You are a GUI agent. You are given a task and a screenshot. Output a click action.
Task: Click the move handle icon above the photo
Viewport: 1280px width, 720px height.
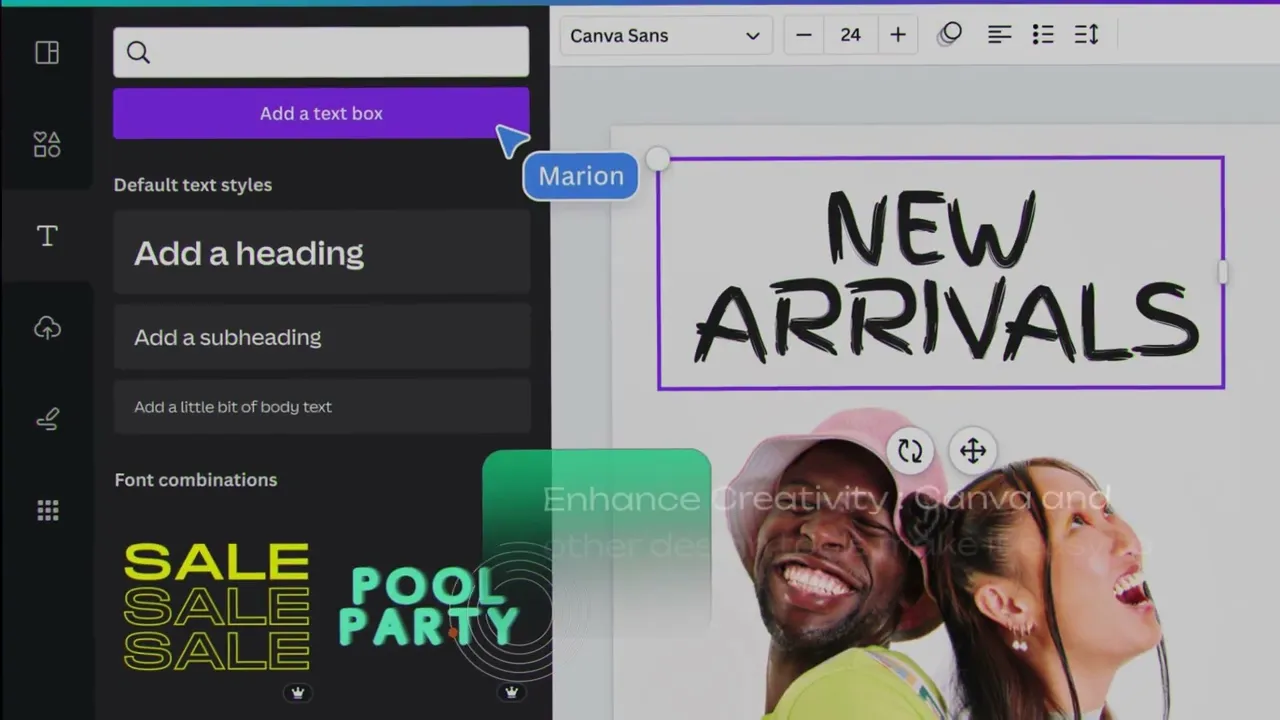pyautogui.click(x=973, y=451)
